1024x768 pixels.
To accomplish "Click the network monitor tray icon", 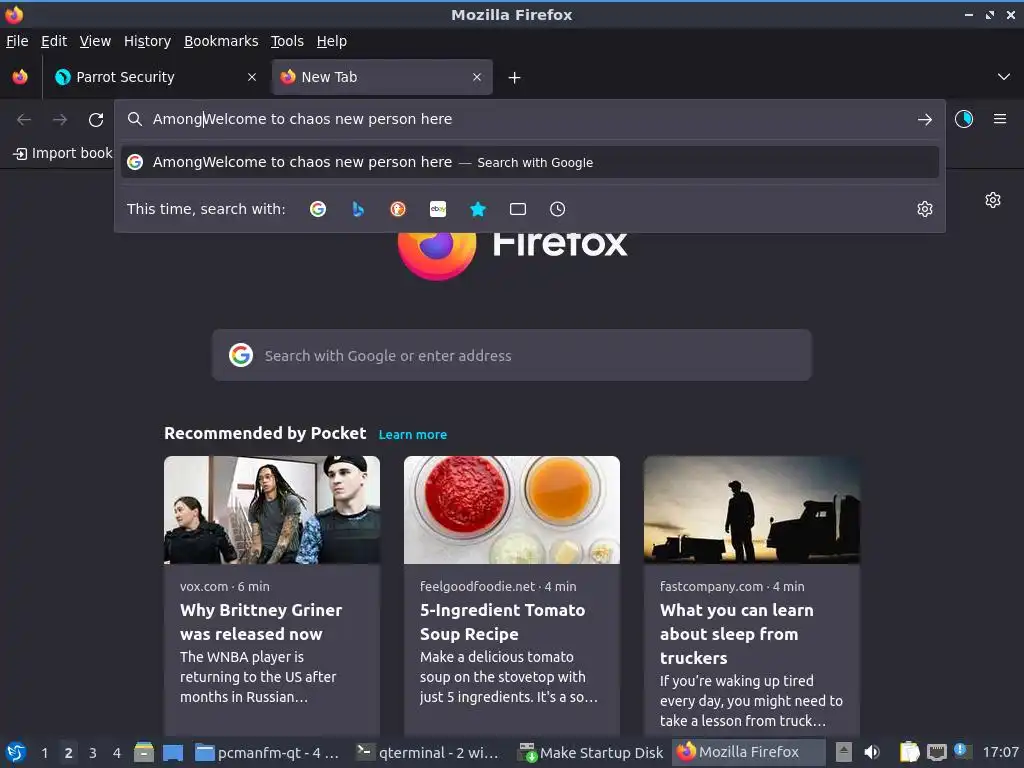I will click(x=936, y=752).
